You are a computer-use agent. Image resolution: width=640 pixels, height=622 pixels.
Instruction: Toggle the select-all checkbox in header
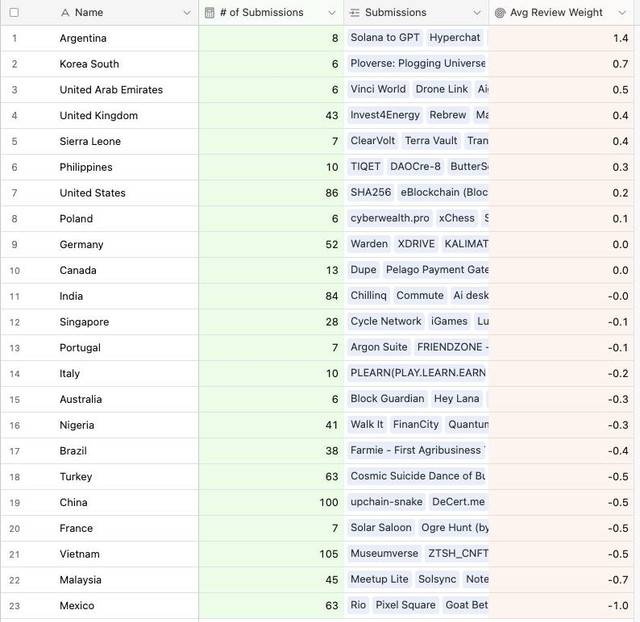pos(14,13)
